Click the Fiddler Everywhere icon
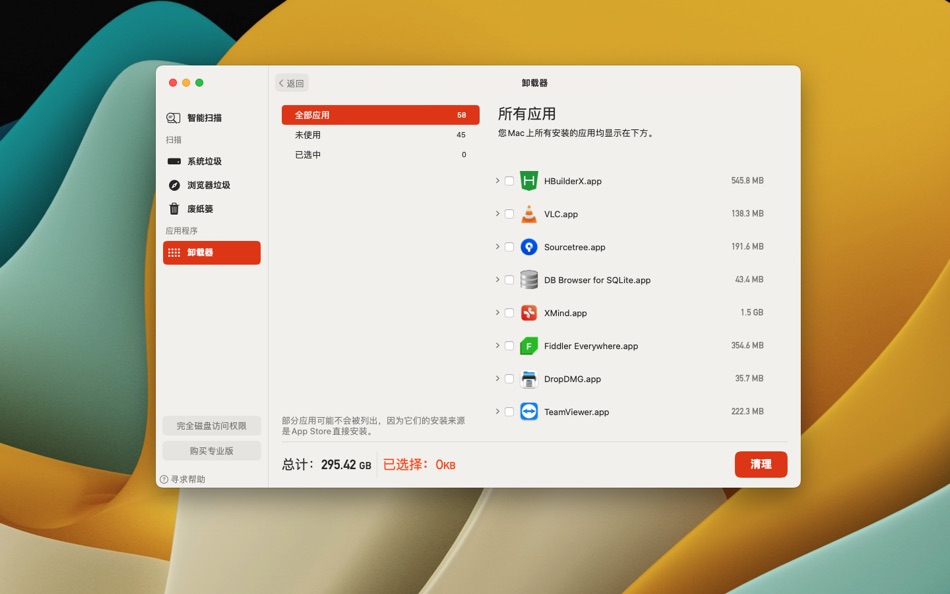Viewport: 950px width, 594px height. point(529,345)
